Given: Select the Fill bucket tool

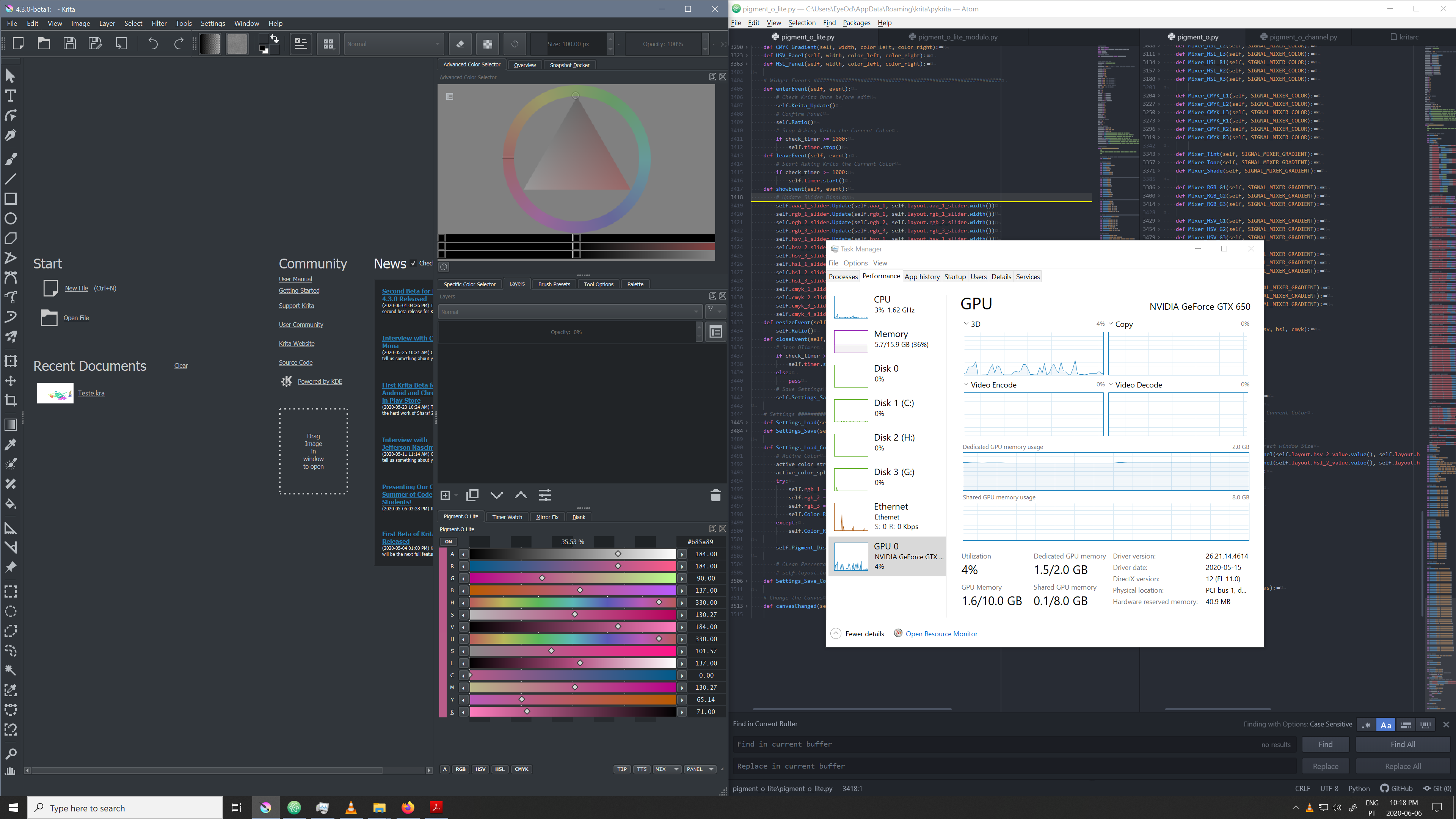Looking at the screenshot, I should click(10, 503).
